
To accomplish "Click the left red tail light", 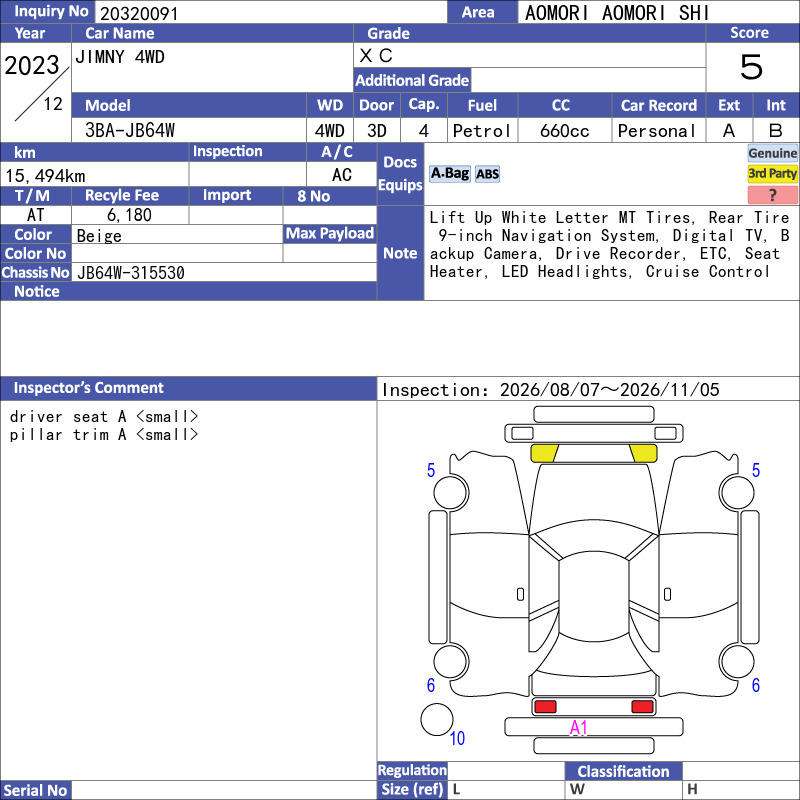I will [545, 707].
